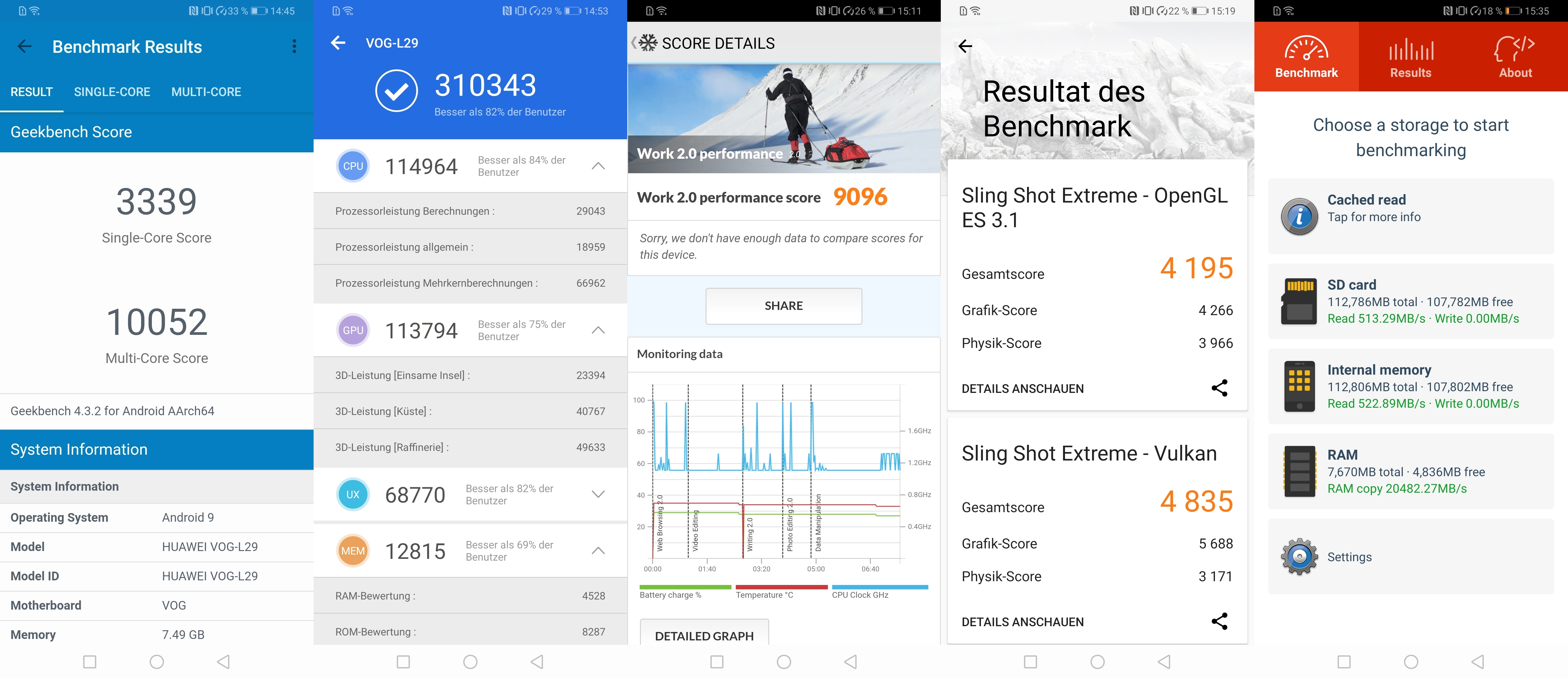Tap the CPU score badge

pyautogui.click(x=353, y=166)
